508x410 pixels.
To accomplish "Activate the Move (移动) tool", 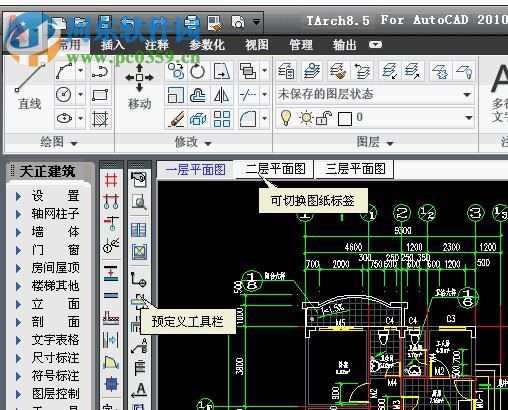I will click(139, 87).
